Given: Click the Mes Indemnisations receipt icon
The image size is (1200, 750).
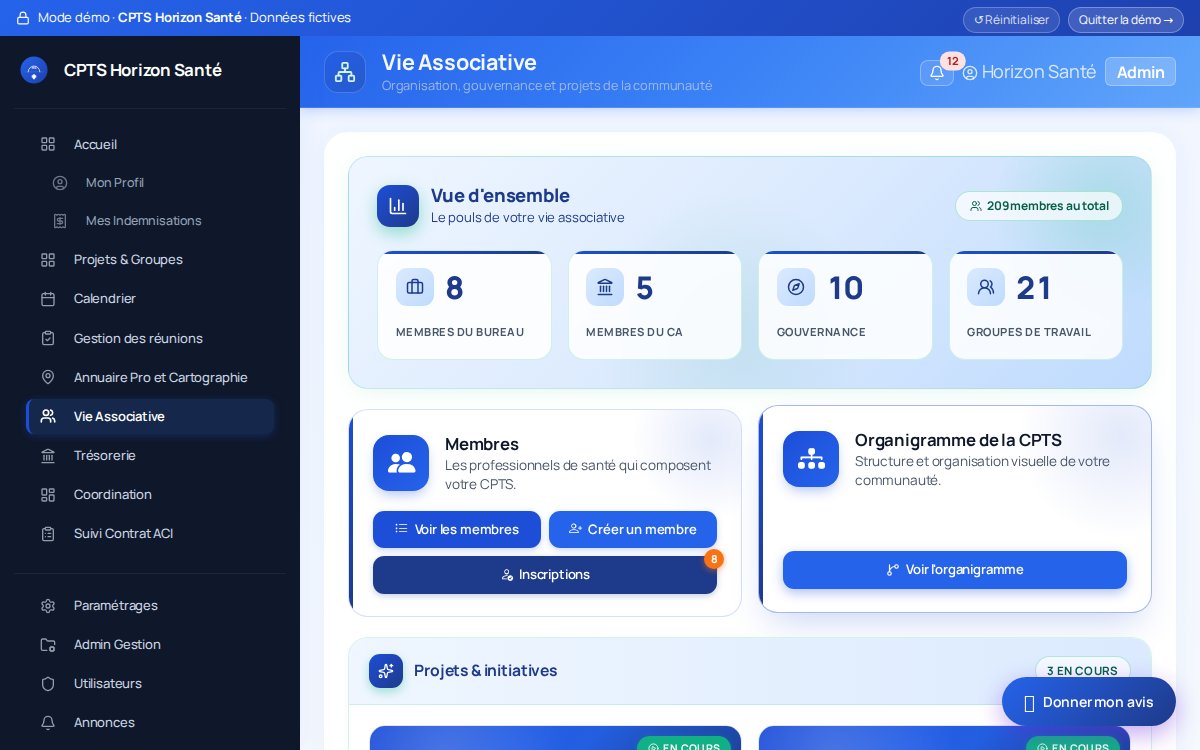Looking at the screenshot, I should (x=60, y=221).
